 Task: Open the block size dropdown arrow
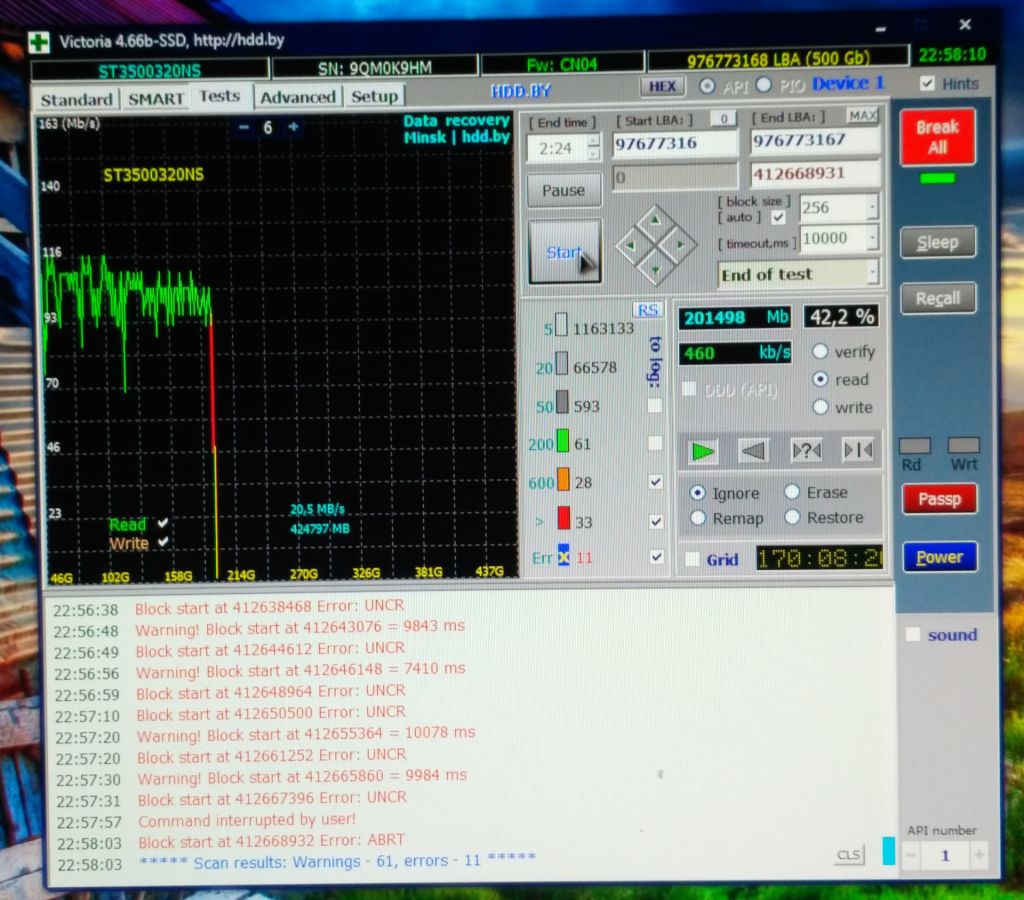pos(872,207)
